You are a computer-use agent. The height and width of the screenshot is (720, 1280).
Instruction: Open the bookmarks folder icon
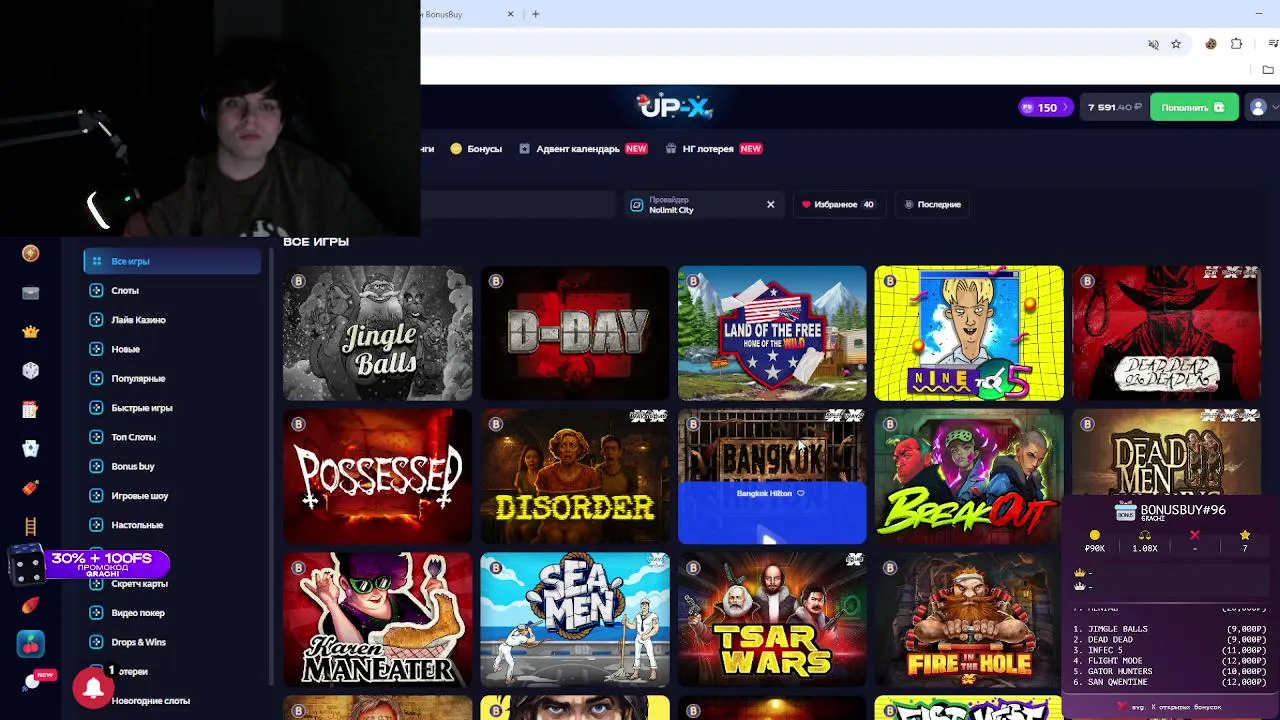[1268, 70]
